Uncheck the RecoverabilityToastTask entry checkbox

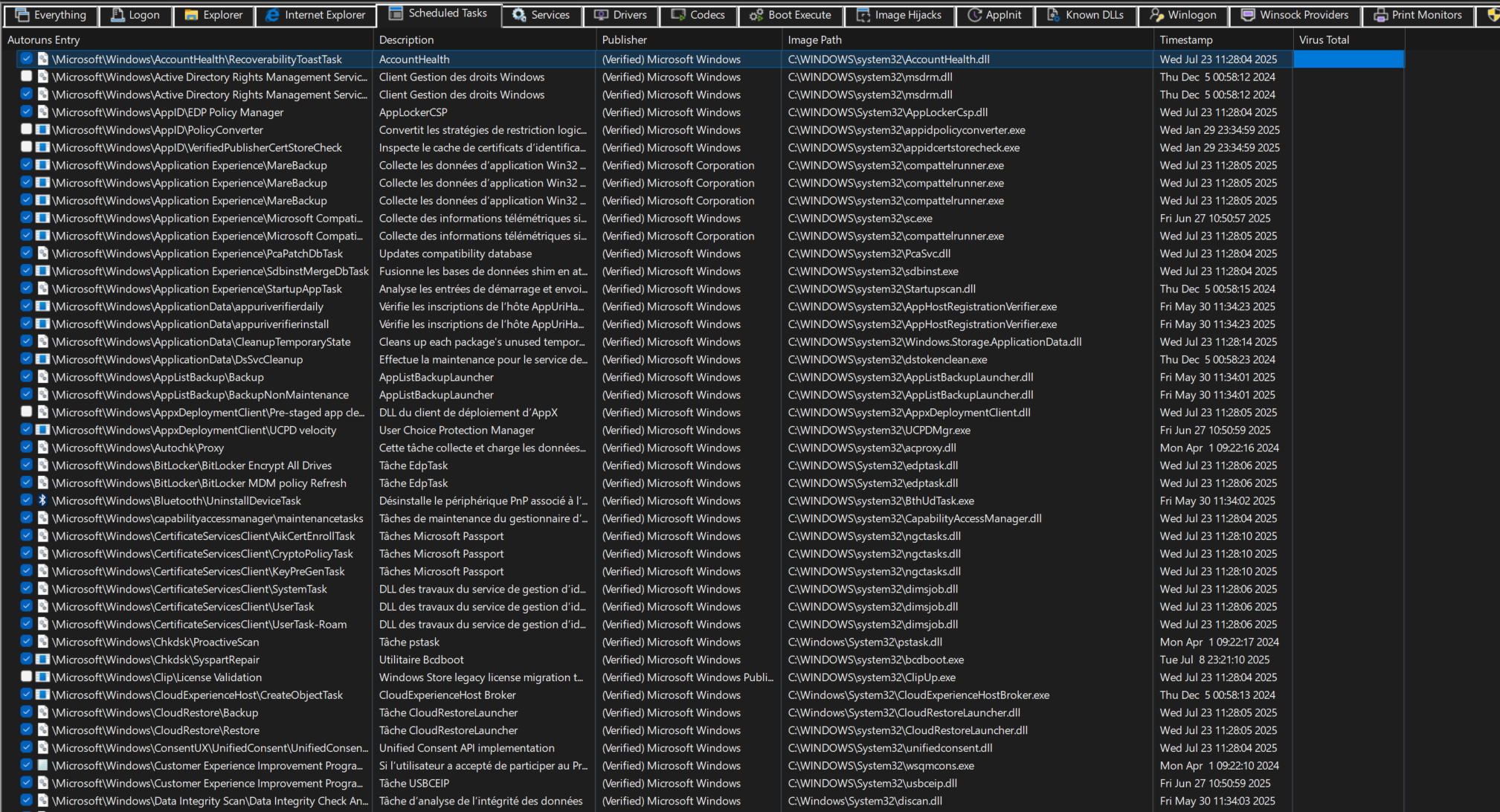click(x=27, y=59)
